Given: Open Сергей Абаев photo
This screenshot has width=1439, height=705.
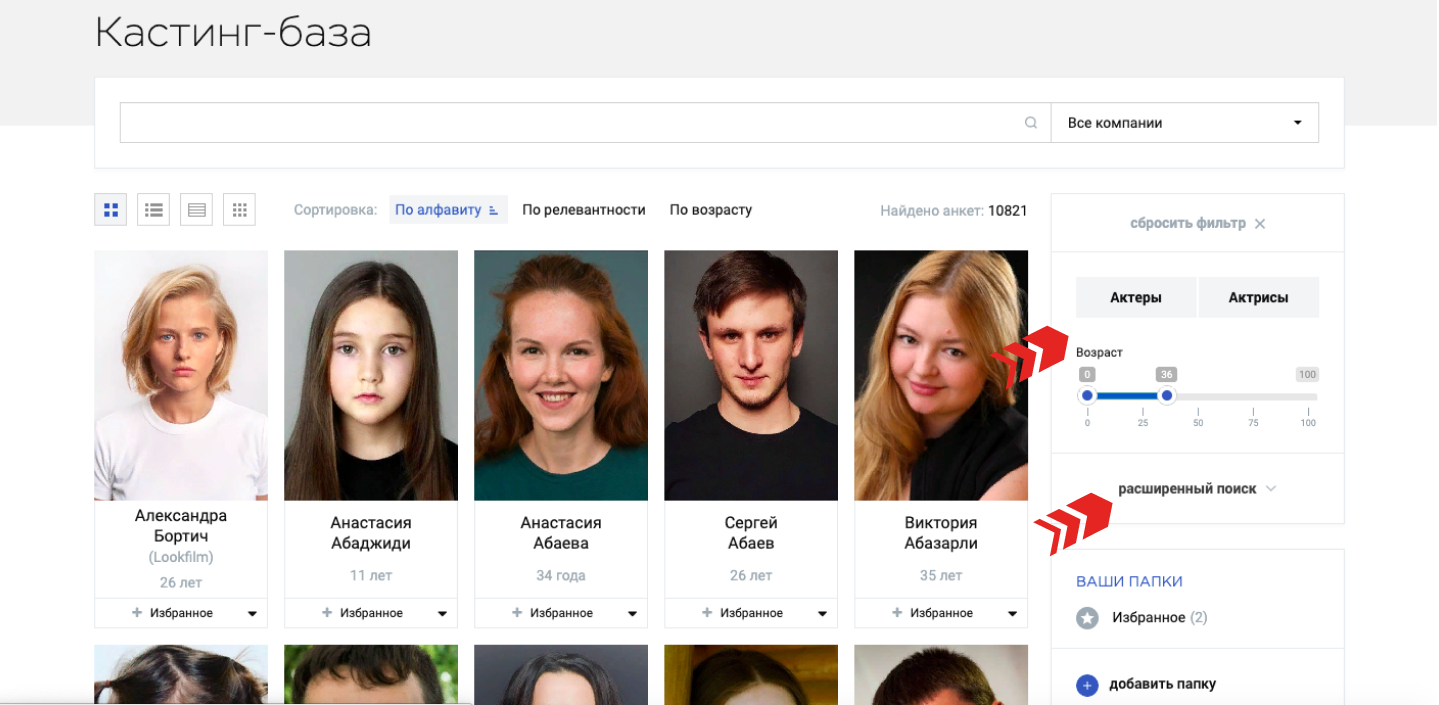Looking at the screenshot, I should click(751, 375).
